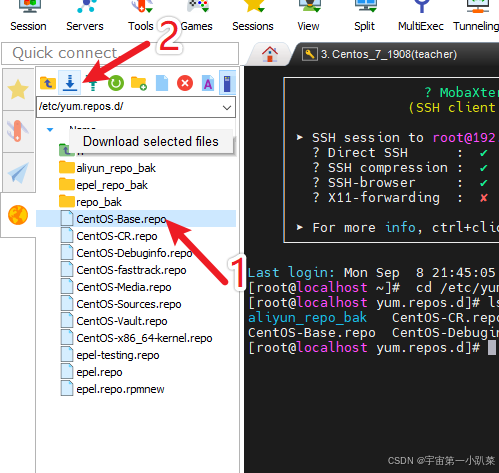
Task: Open the Tools toolbar menu
Action: pos(141,17)
